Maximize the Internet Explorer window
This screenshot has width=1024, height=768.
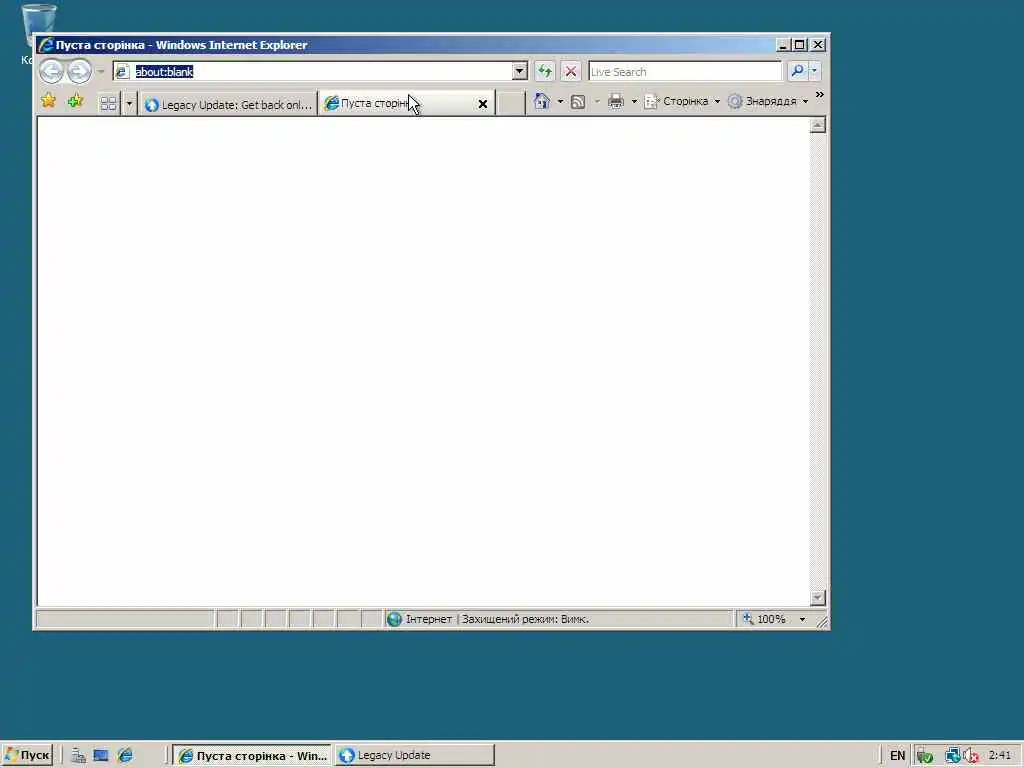[x=799, y=45]
